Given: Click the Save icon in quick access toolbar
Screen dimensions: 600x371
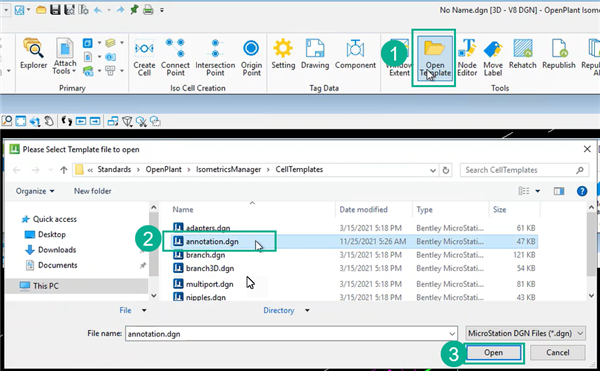Looking at the screenshot, I should pos(55,10).
